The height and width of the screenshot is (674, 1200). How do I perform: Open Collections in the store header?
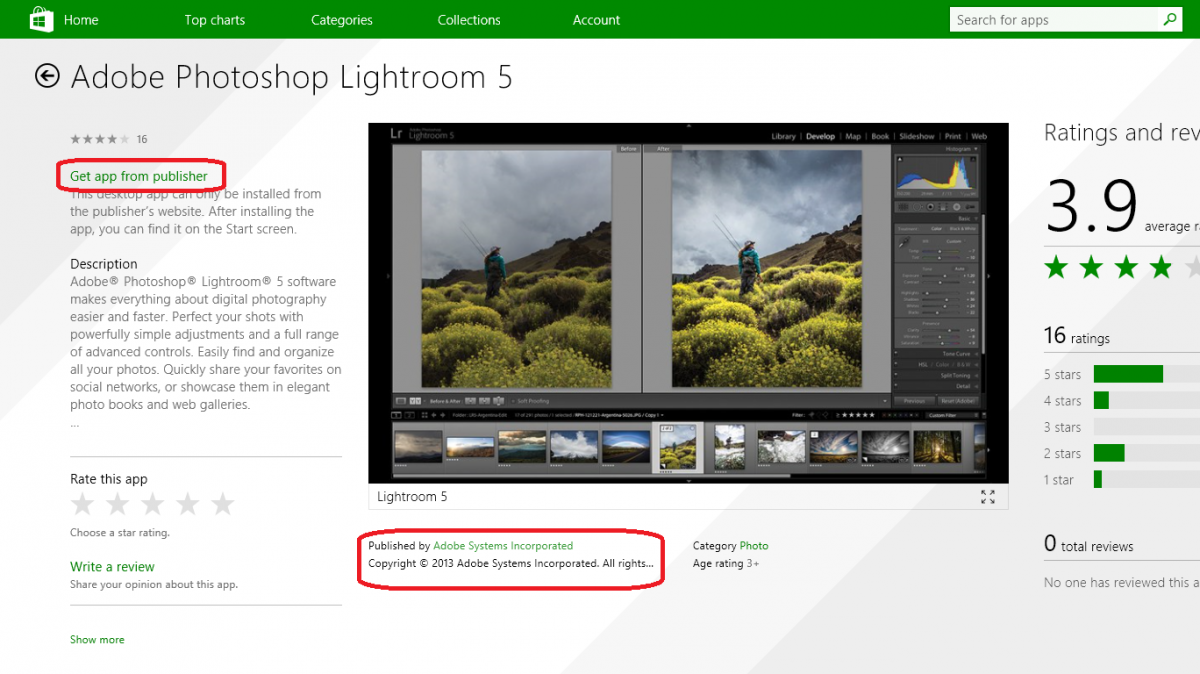coord(469,20)
